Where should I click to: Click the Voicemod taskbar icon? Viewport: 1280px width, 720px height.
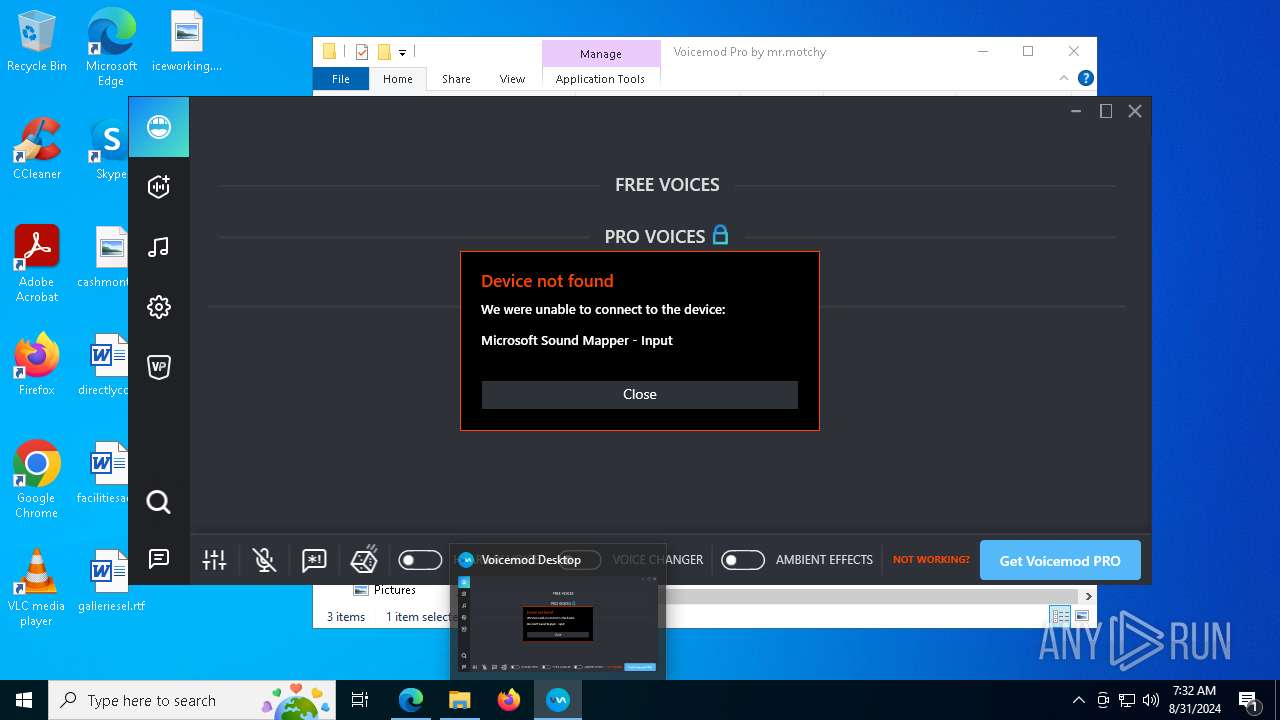coord(558,700)
